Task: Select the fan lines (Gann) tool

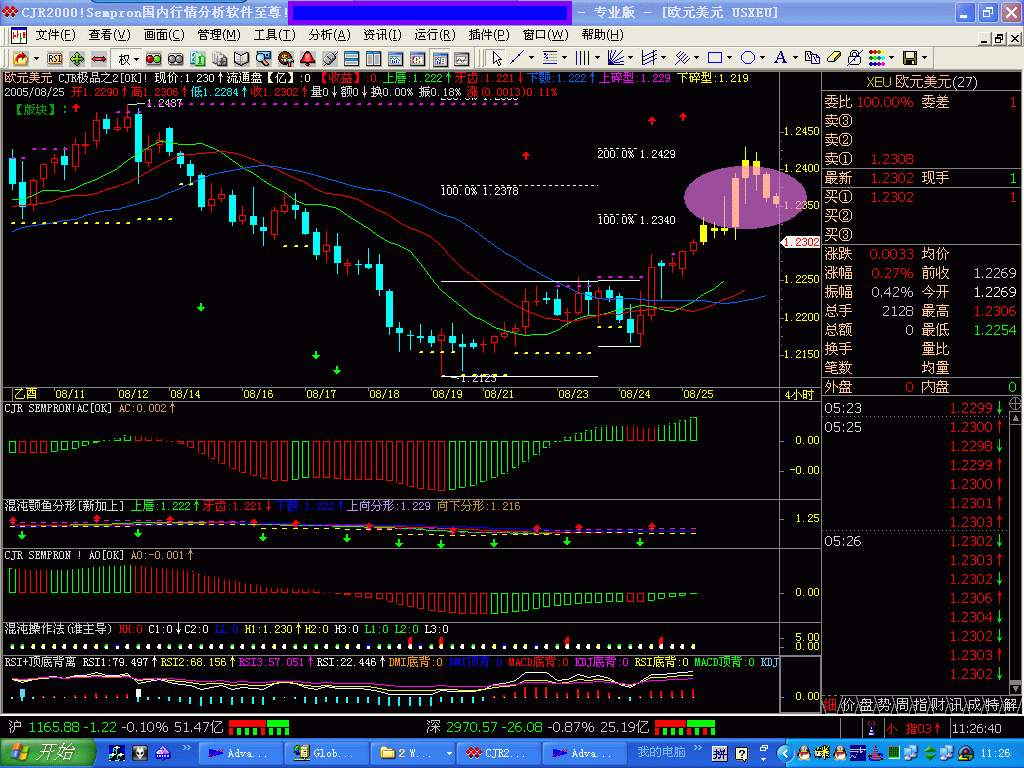Action: tap(616, 59)
